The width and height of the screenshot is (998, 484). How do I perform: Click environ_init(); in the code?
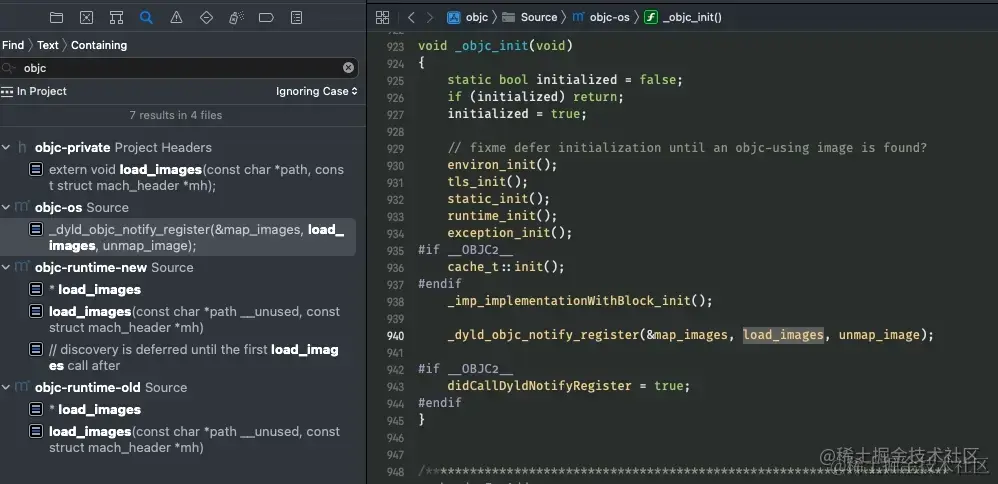(x=502, y=165)
